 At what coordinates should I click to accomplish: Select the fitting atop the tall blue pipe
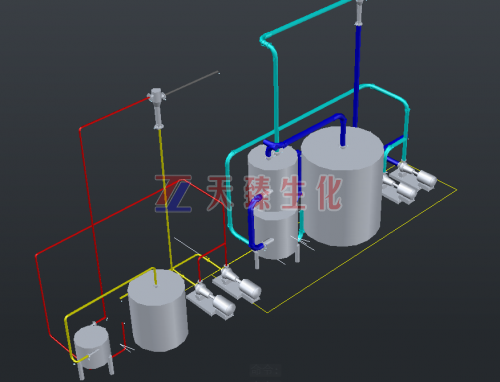[359, 12]
